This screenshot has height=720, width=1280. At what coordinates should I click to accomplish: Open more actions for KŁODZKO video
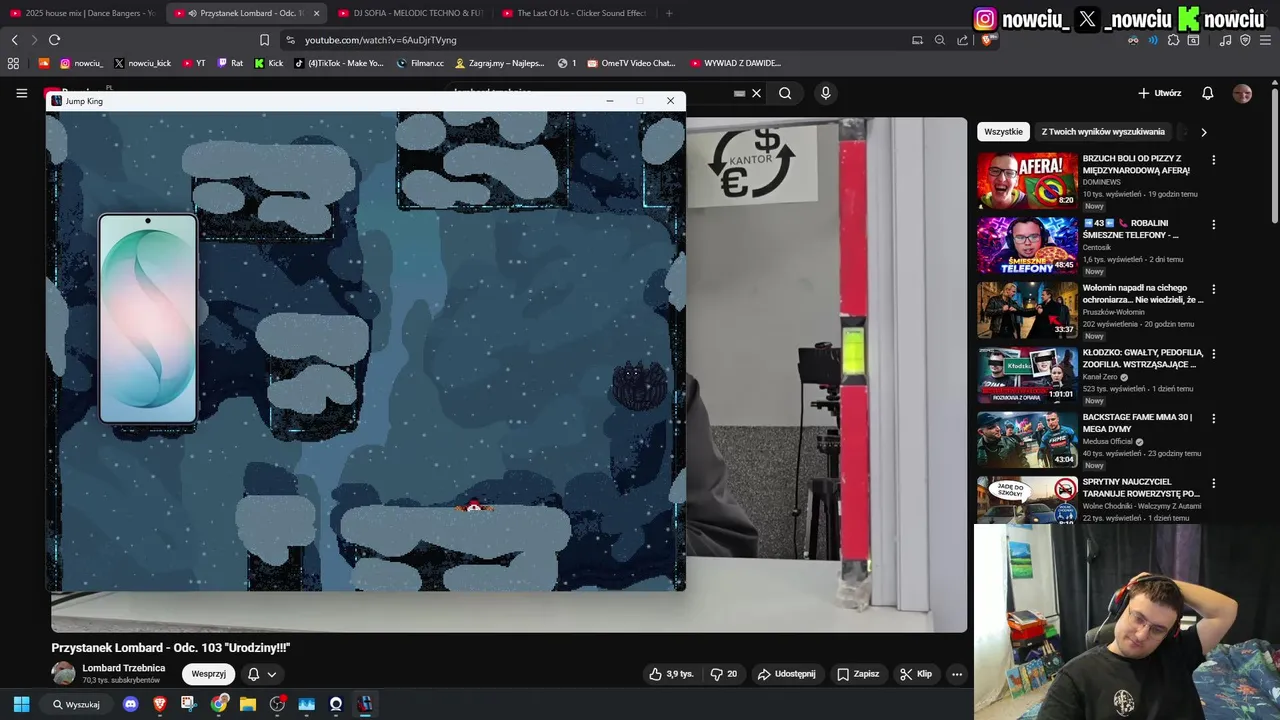(x=1213, y=354)
